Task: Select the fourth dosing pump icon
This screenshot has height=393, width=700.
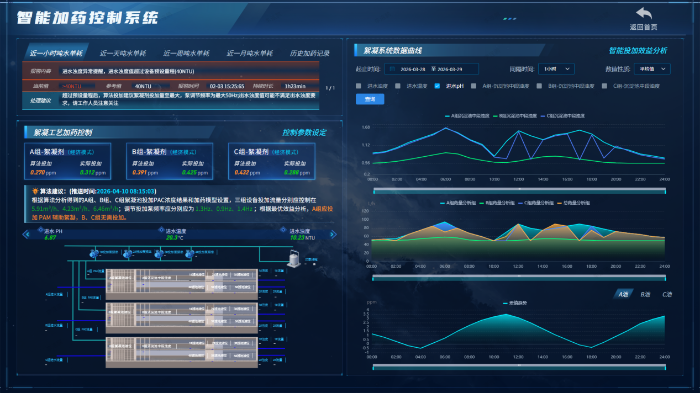Action: (x=190, y=254)
